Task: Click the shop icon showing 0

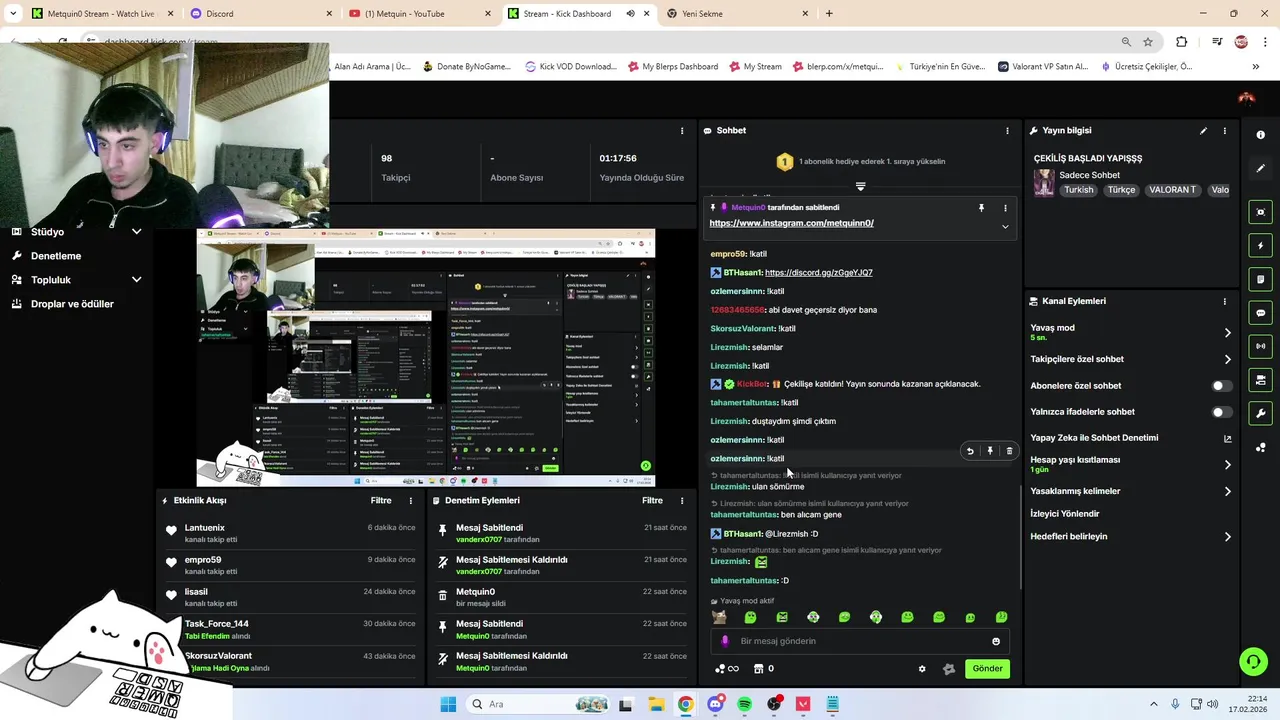Action: point(764,669)
